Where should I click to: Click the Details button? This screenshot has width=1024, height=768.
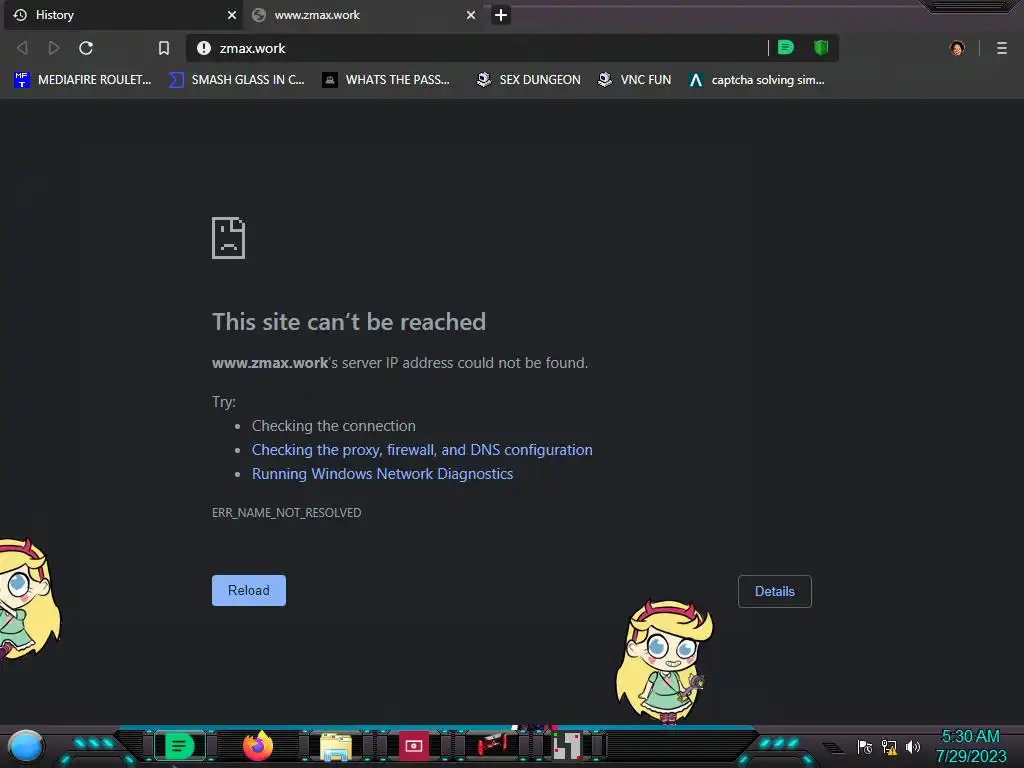(775, 591)
